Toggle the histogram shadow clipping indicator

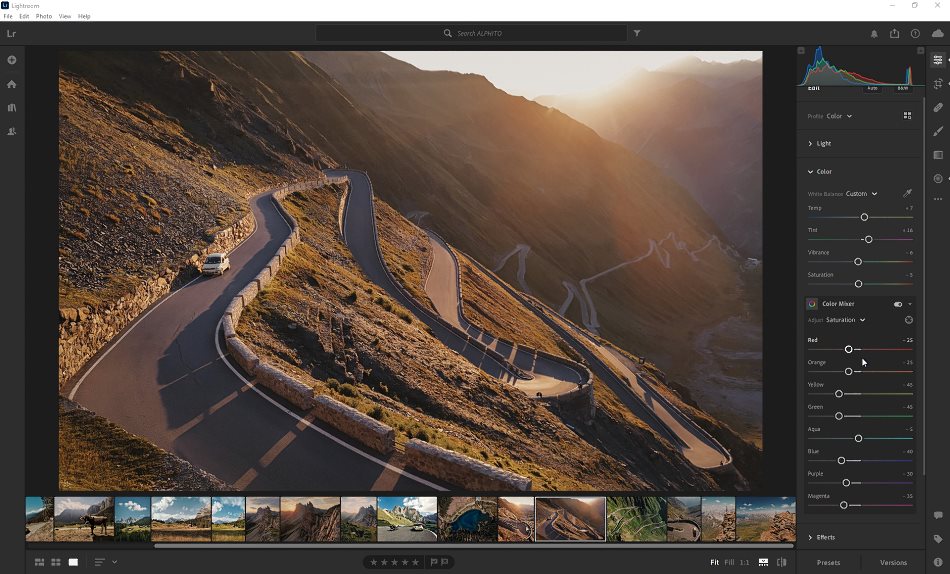point(801,51)
